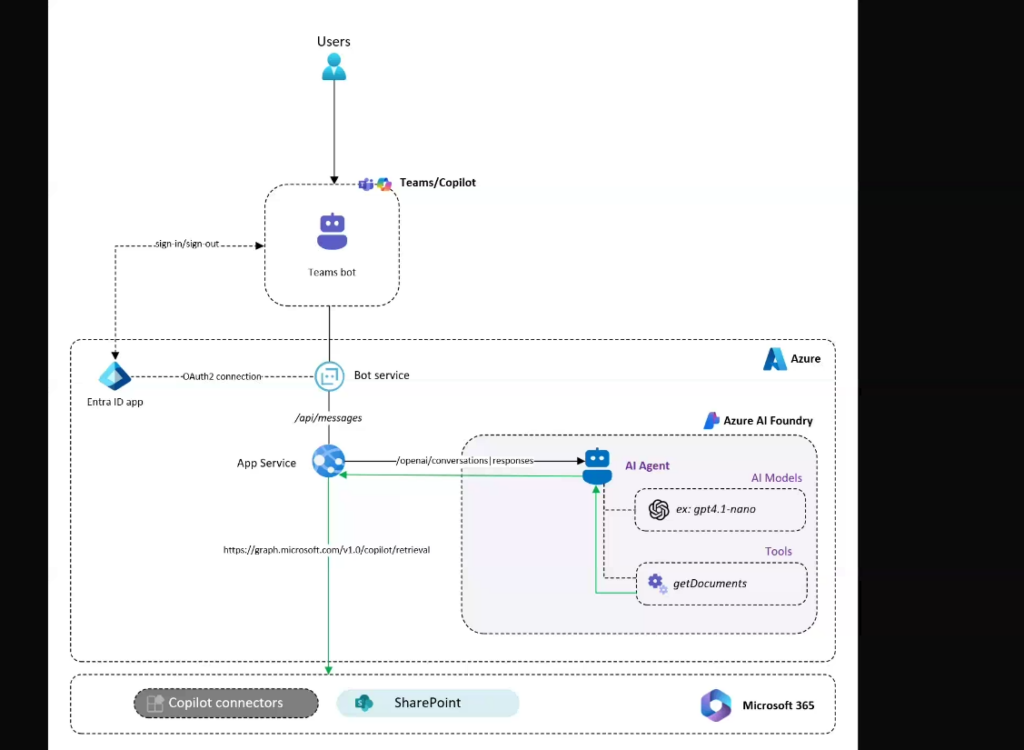The image size is (1024, 750).
Task: Click the 'Bot service' label
Action: tap(381, 375)
